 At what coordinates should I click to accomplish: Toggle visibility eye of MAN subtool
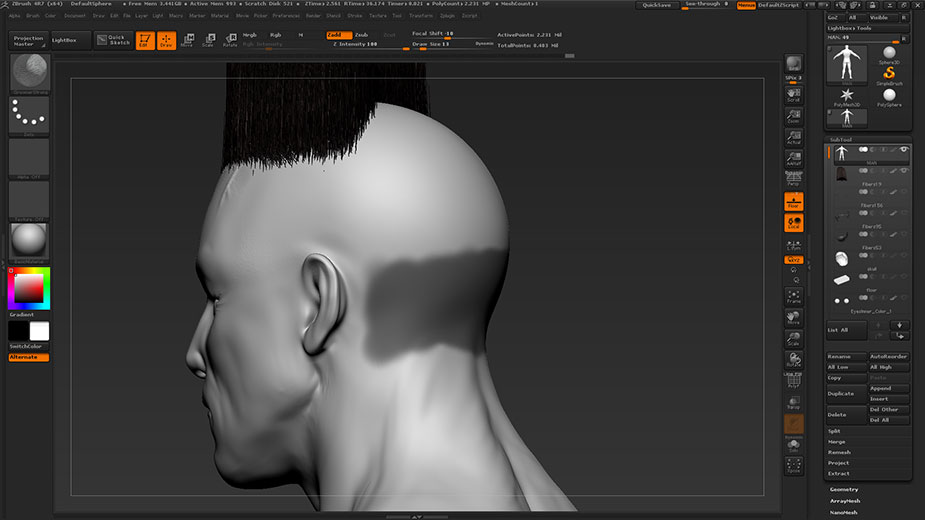click(904, 149)
